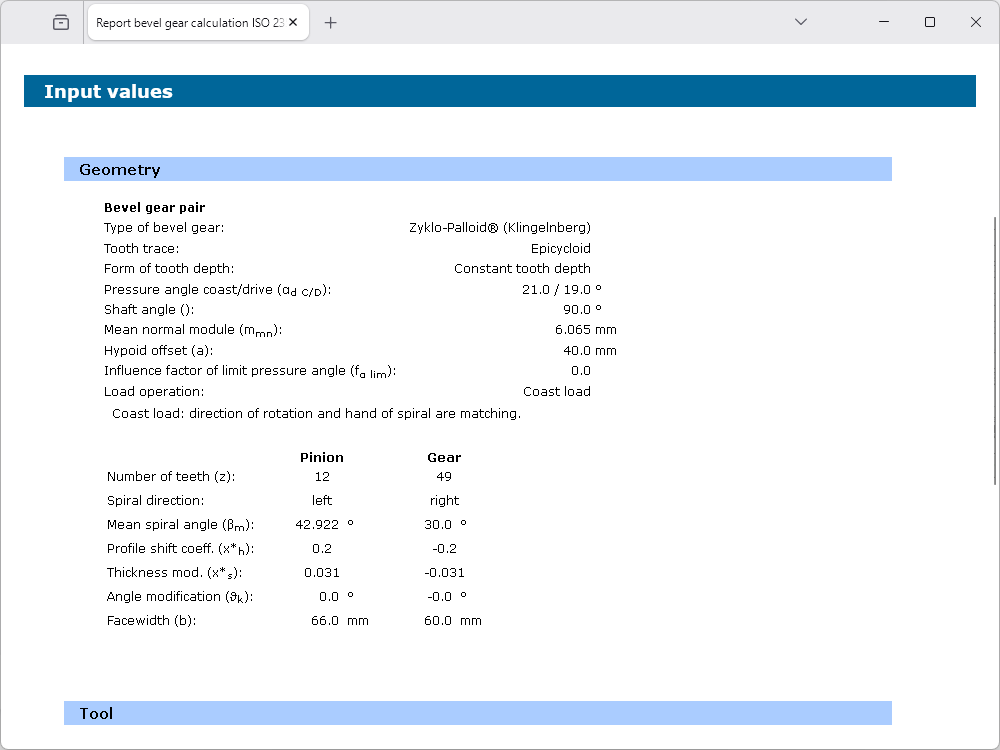Close the Report bevel gear calculation tab
1000x750 pixels.
point(293,22)
